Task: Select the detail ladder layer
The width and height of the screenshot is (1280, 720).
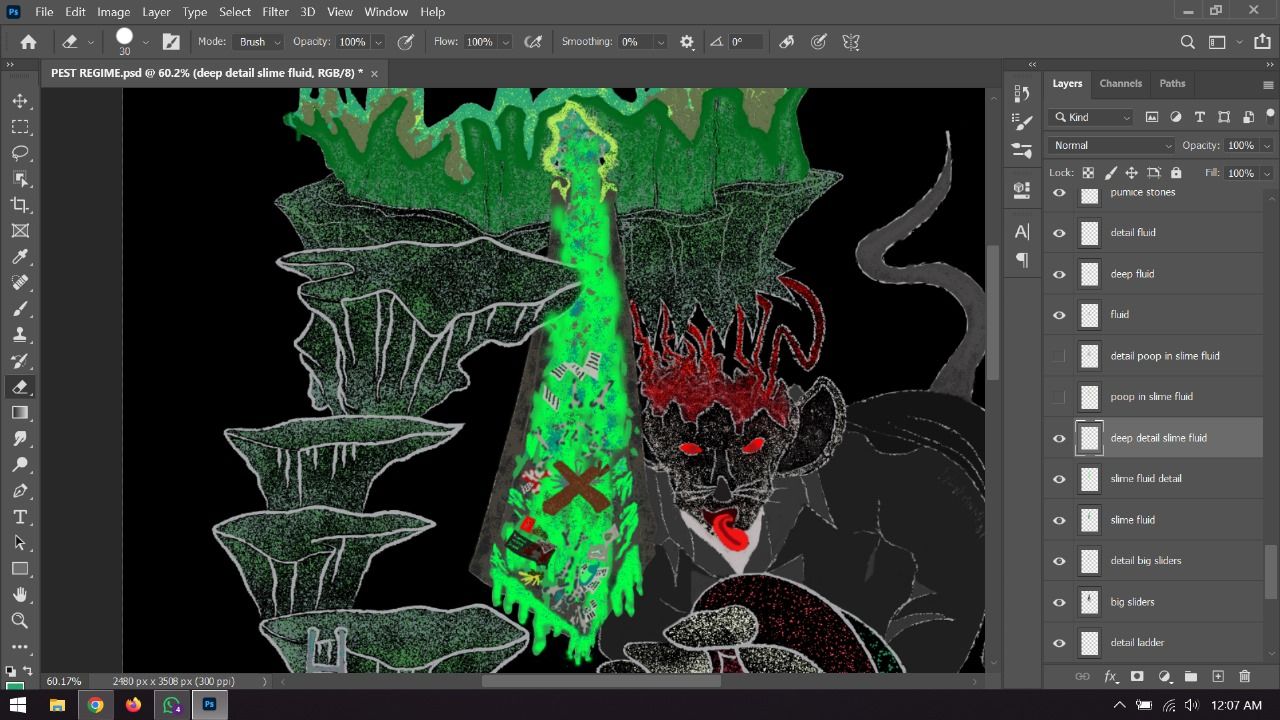Action: [x=1155, y=643]
